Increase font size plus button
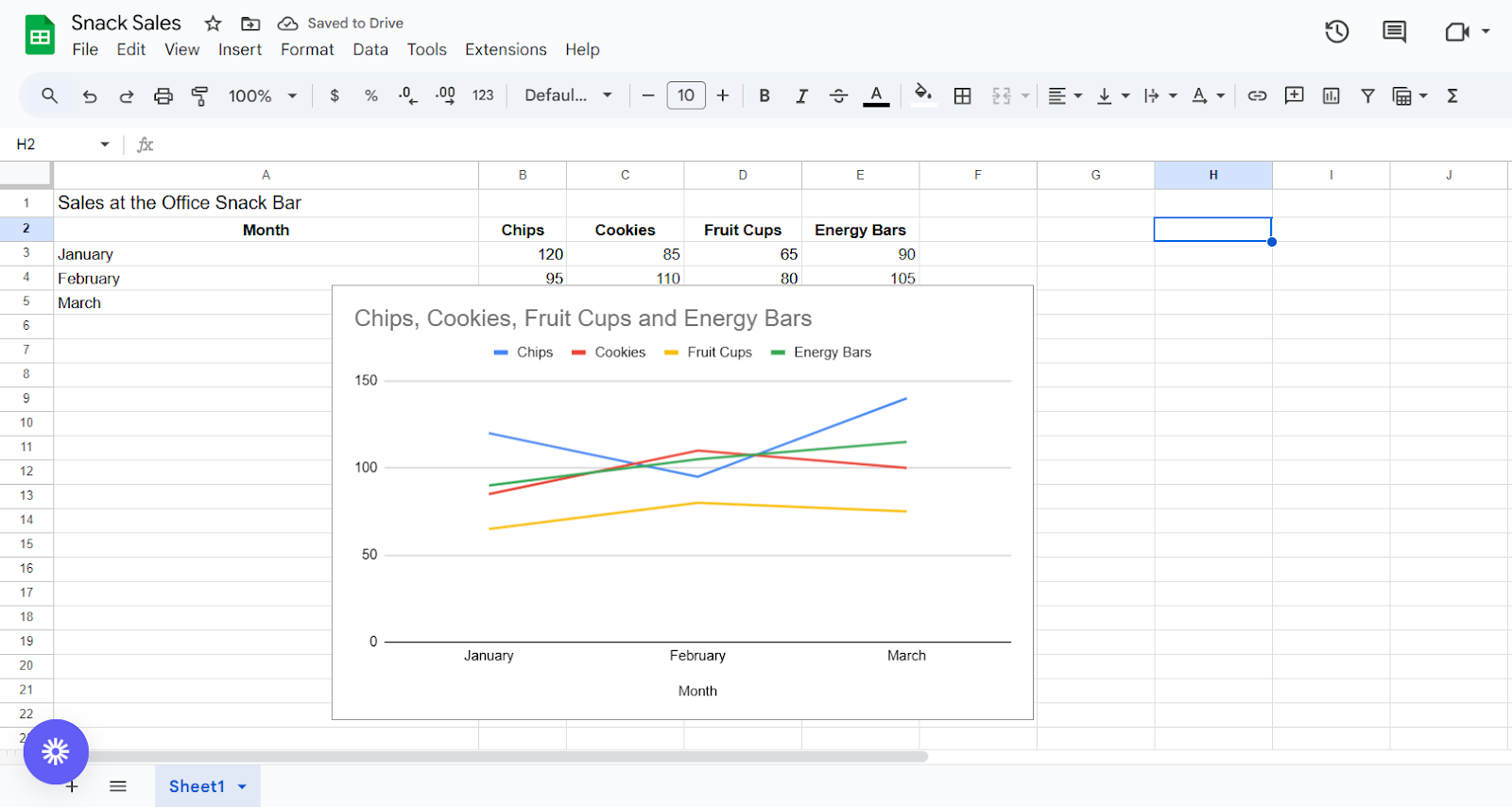The image size is (1512, 808). tap(723, 95)
